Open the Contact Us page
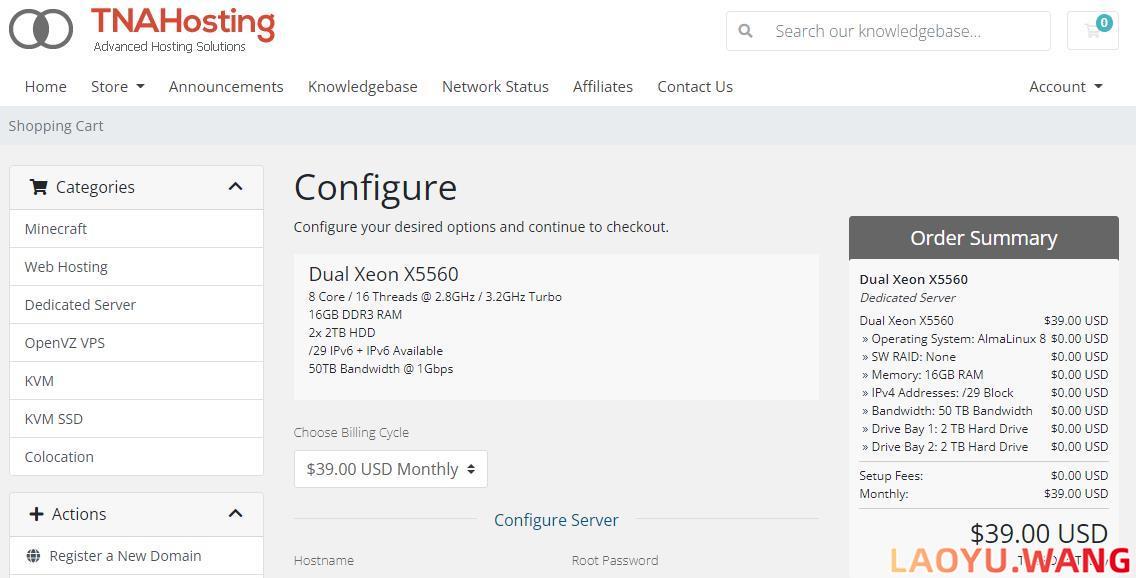 pyautogui.click(x=695, y=87)
